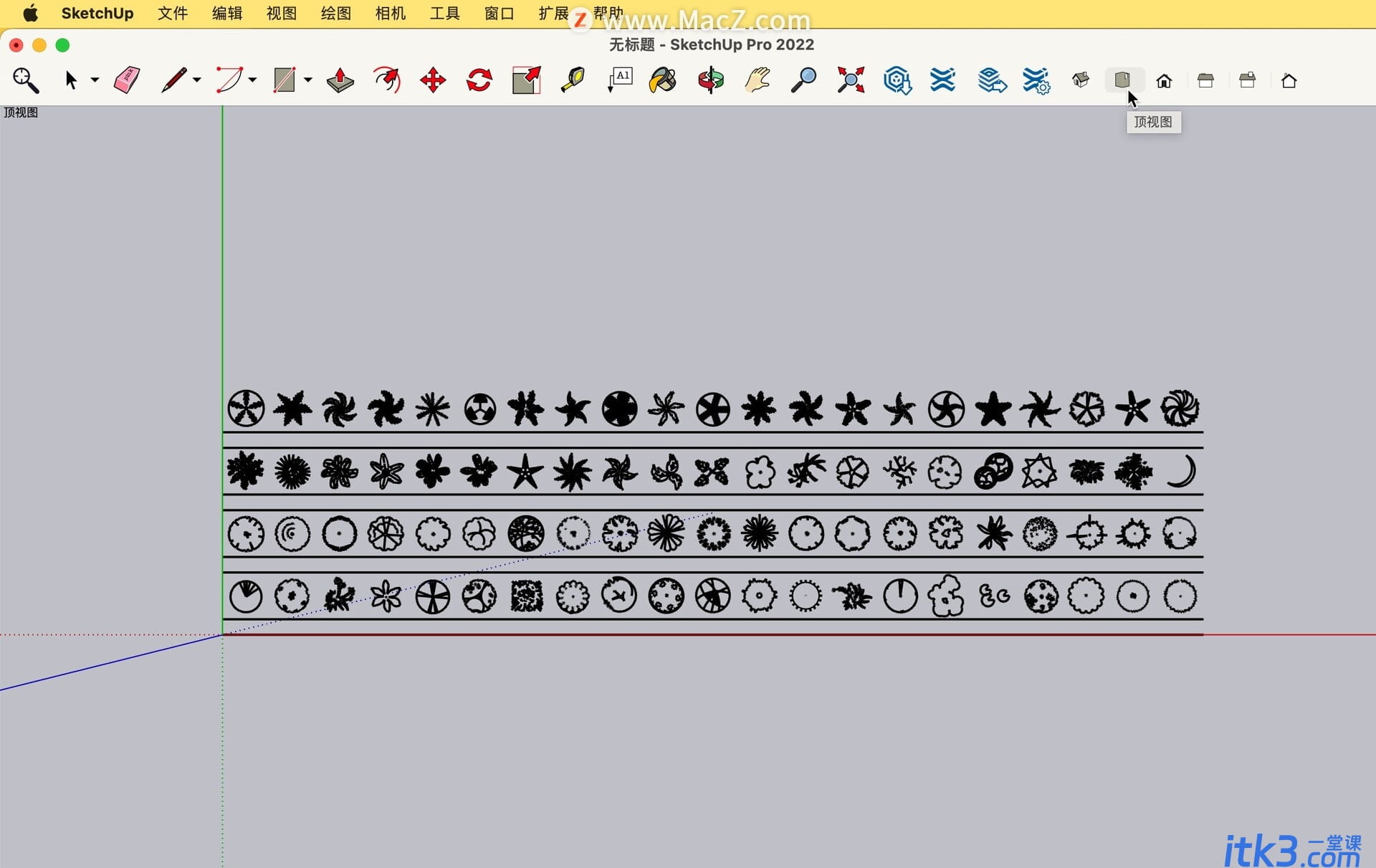1376x868 pixels.
Task: Pick the Zoom magnifier tool
Action: pyautogui.click(x=804, y=80)
